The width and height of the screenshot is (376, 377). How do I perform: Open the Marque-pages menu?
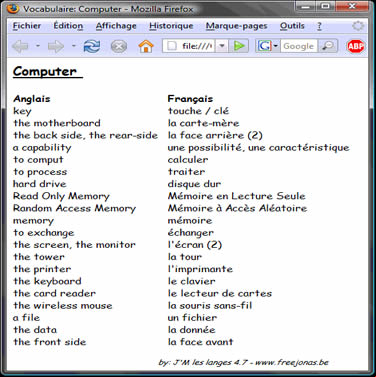tap(236, 26)
